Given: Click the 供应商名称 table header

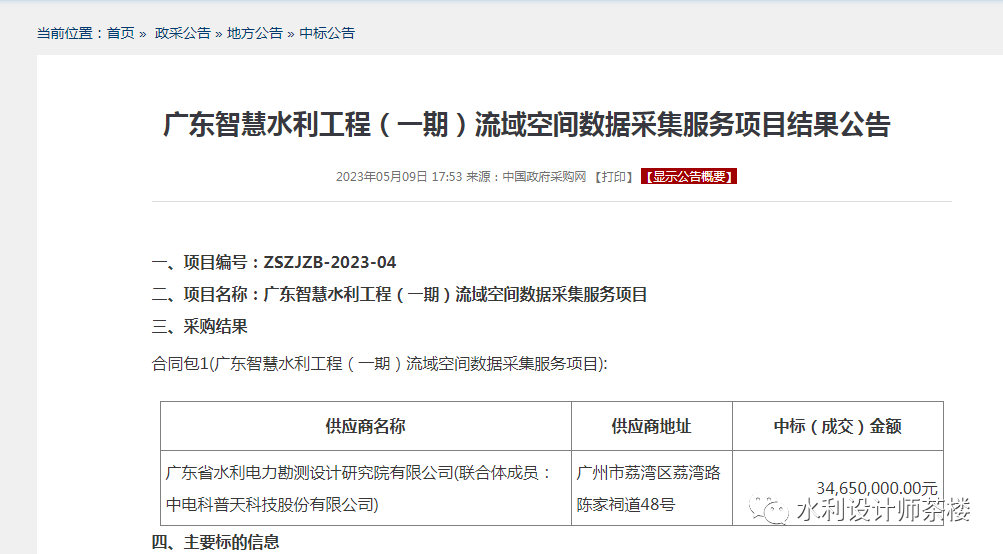Looking at the screenshot, I should coord(365,426).
